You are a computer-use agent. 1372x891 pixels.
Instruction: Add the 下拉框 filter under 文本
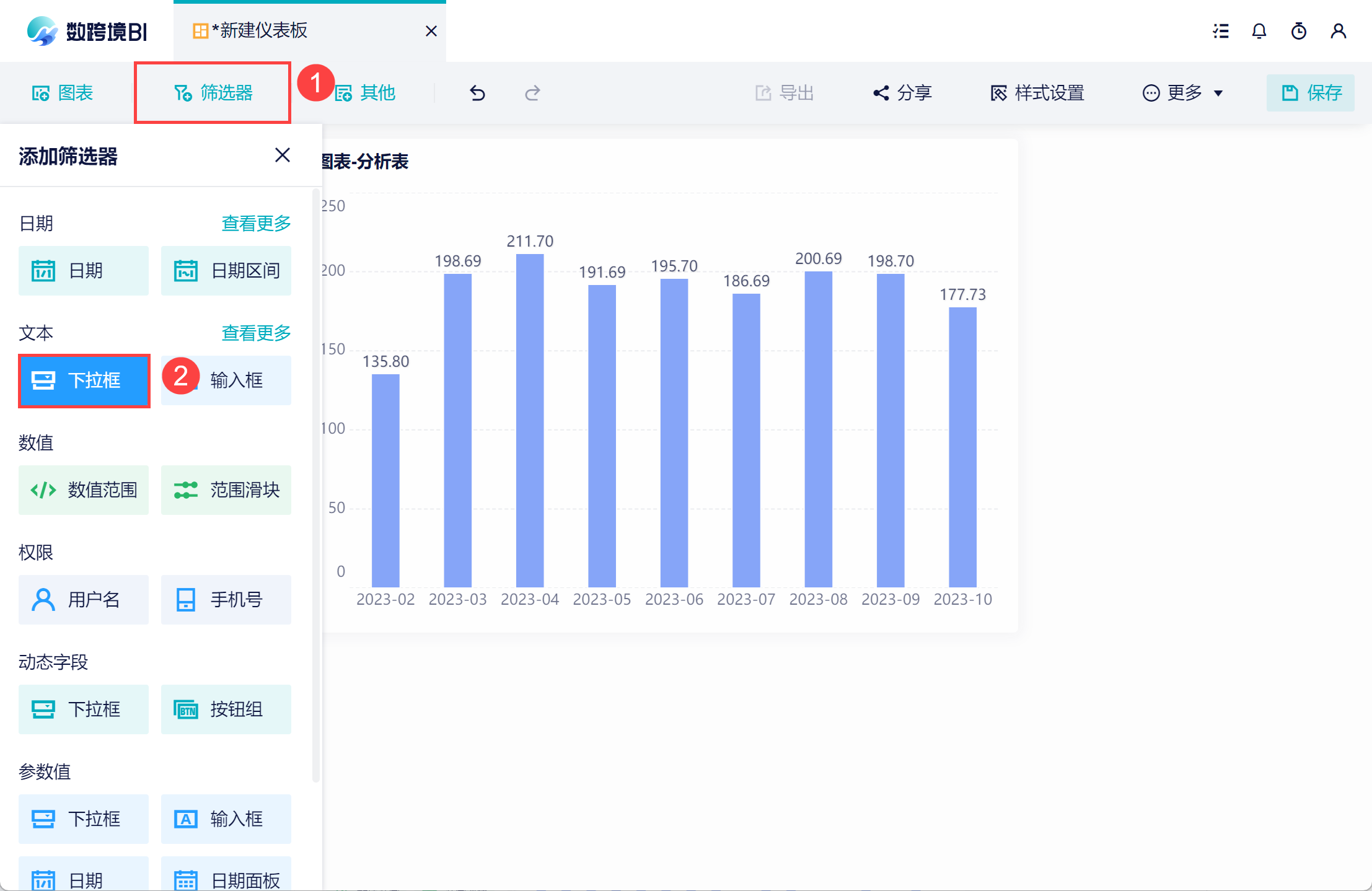84,380
